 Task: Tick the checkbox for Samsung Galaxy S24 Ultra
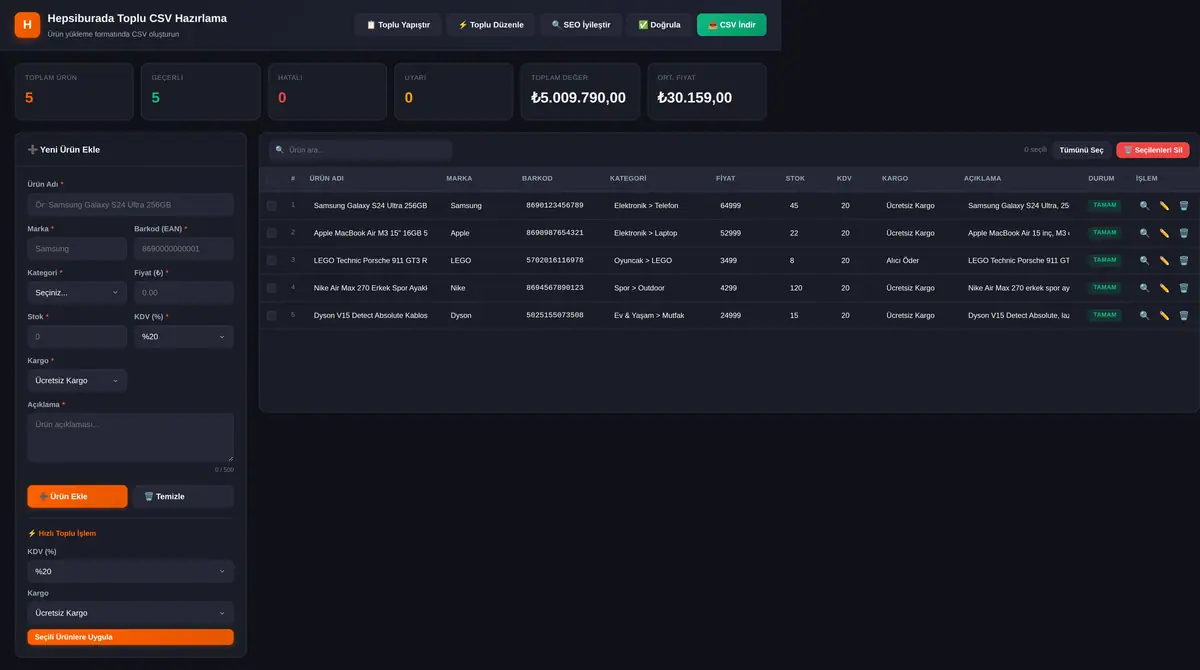point(271,205)
